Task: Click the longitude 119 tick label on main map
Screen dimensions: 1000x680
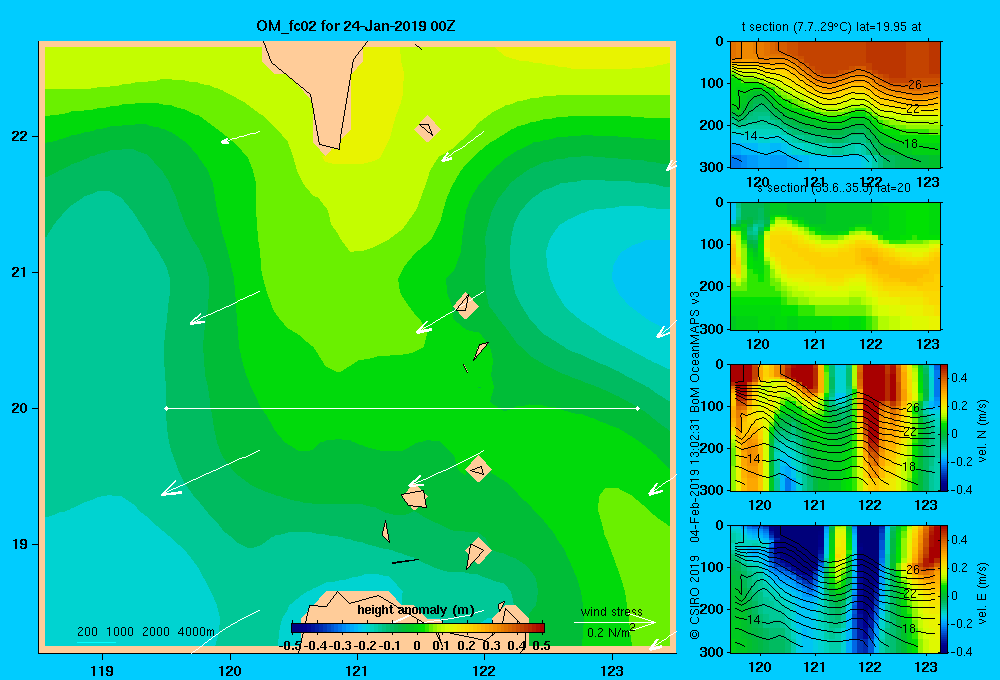Action: [102, 670]
